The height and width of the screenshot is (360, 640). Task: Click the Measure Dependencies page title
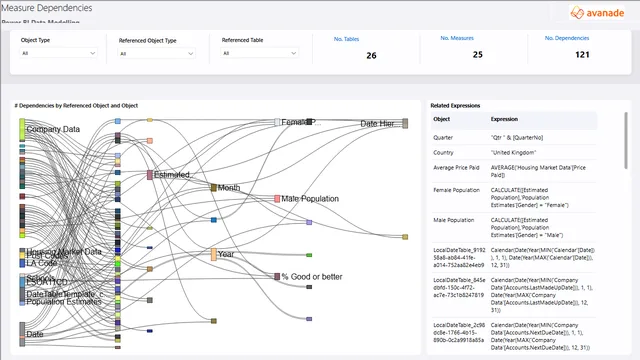coord(47,8)
